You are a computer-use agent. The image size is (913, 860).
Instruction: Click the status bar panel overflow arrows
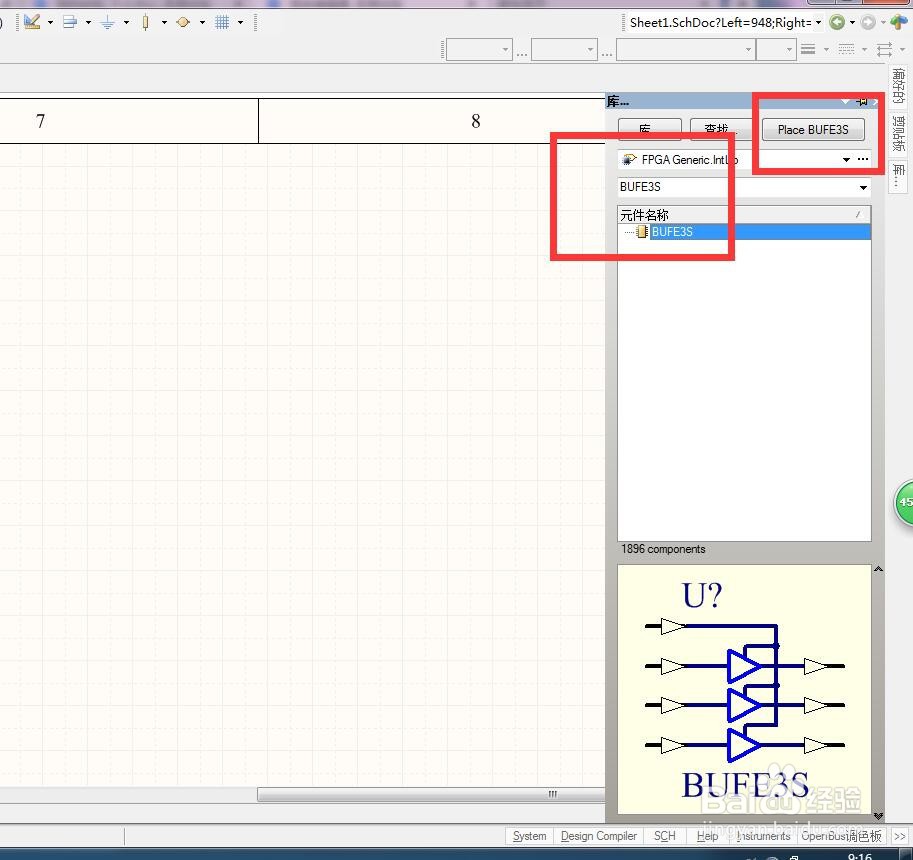[x=900, y=836]
